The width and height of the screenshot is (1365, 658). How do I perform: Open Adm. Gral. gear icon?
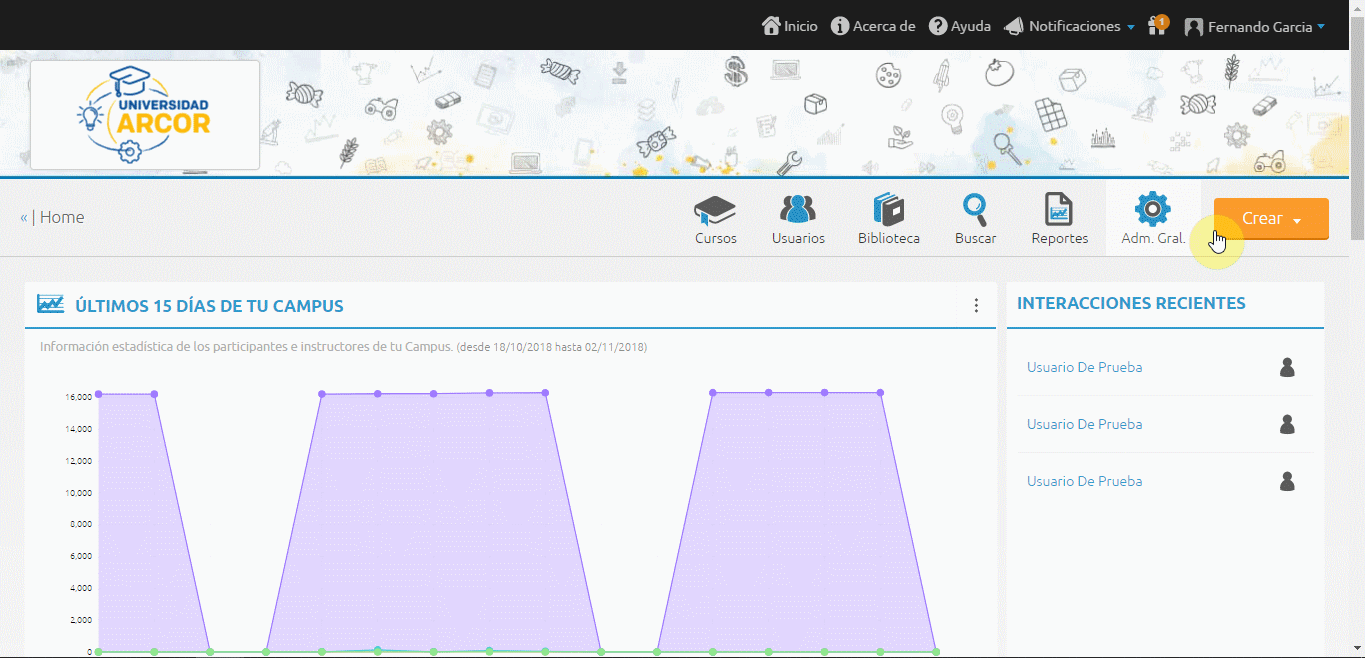click(1153, 209)
